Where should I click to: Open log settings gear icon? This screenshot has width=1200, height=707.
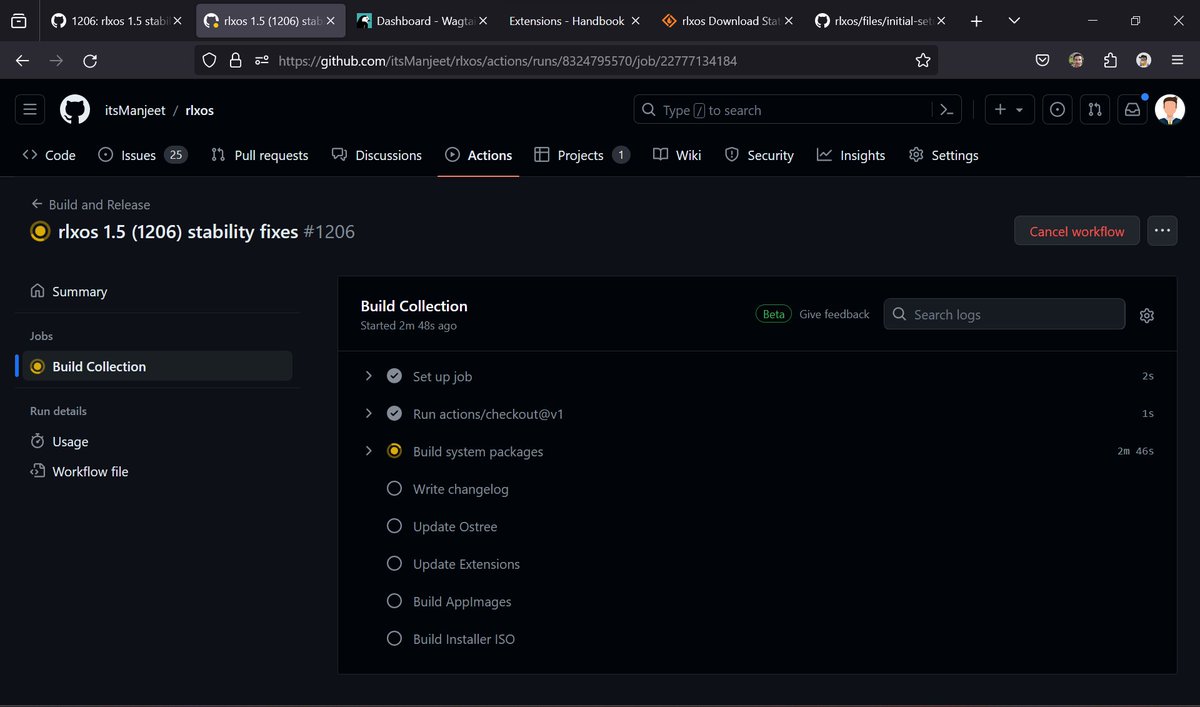tap(1147, 315)
